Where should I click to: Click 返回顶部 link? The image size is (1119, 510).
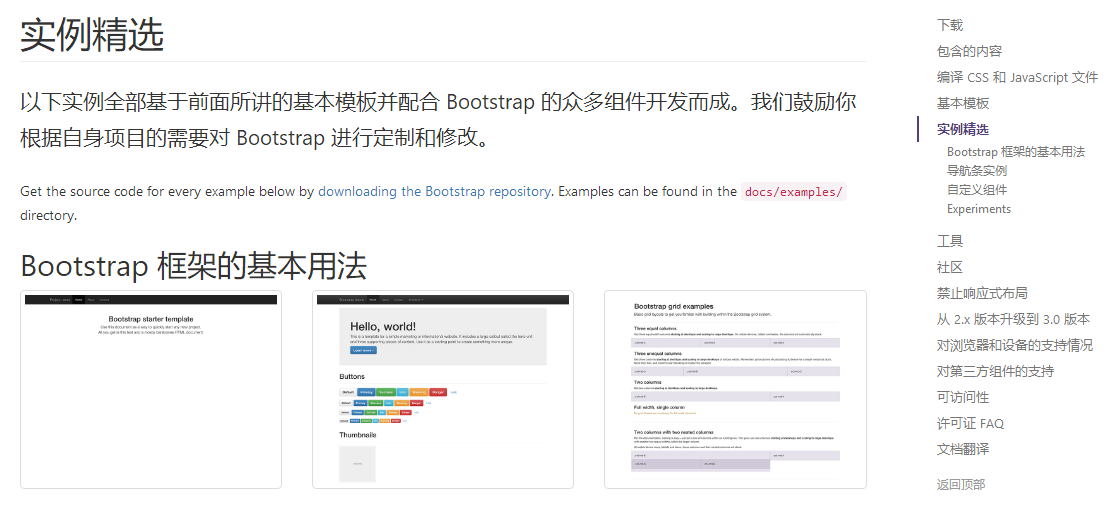pos(961,484)
